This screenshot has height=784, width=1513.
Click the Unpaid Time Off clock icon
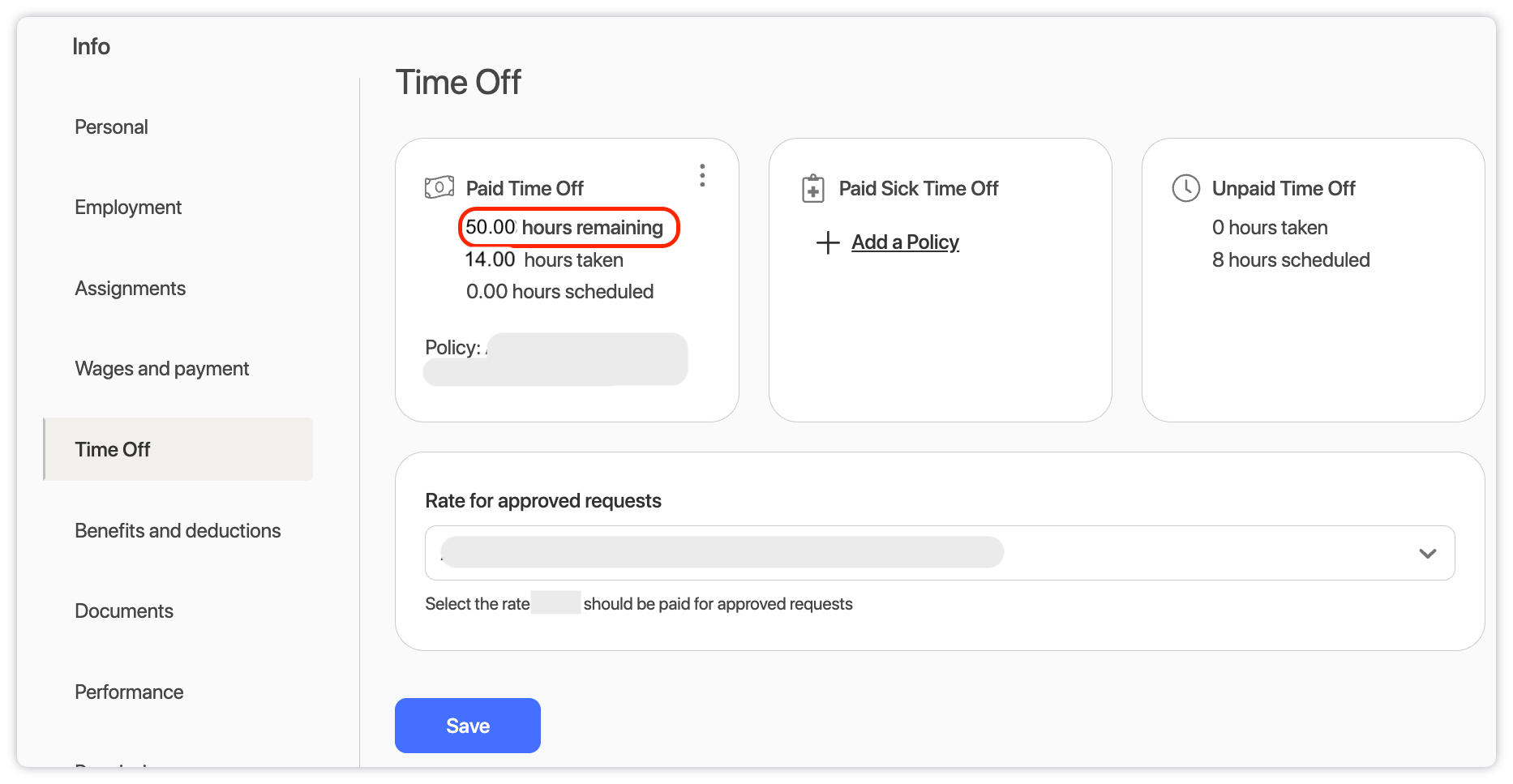[1185, 188]
